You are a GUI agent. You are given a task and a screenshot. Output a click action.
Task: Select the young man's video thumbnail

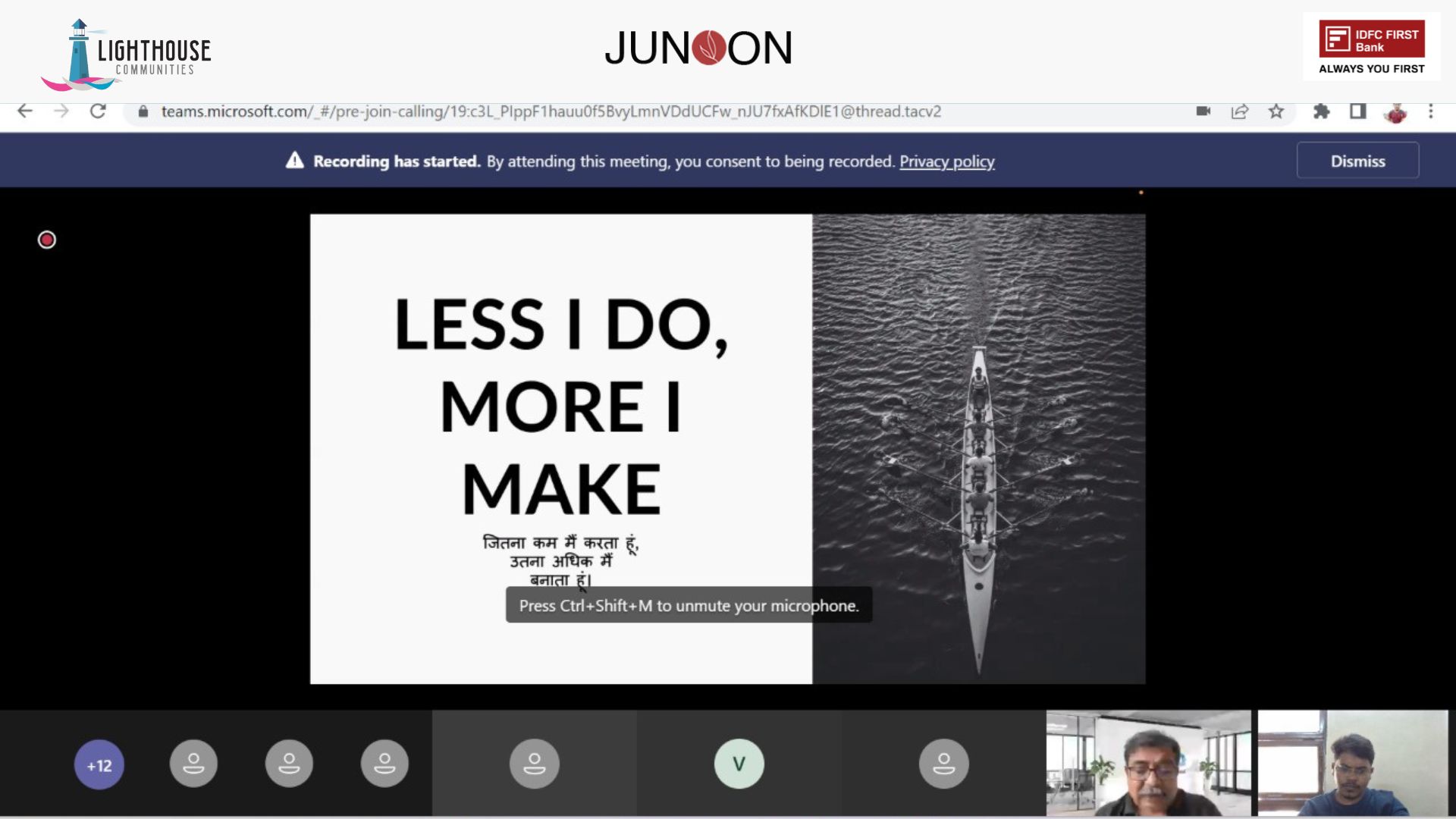point(1352,763)
